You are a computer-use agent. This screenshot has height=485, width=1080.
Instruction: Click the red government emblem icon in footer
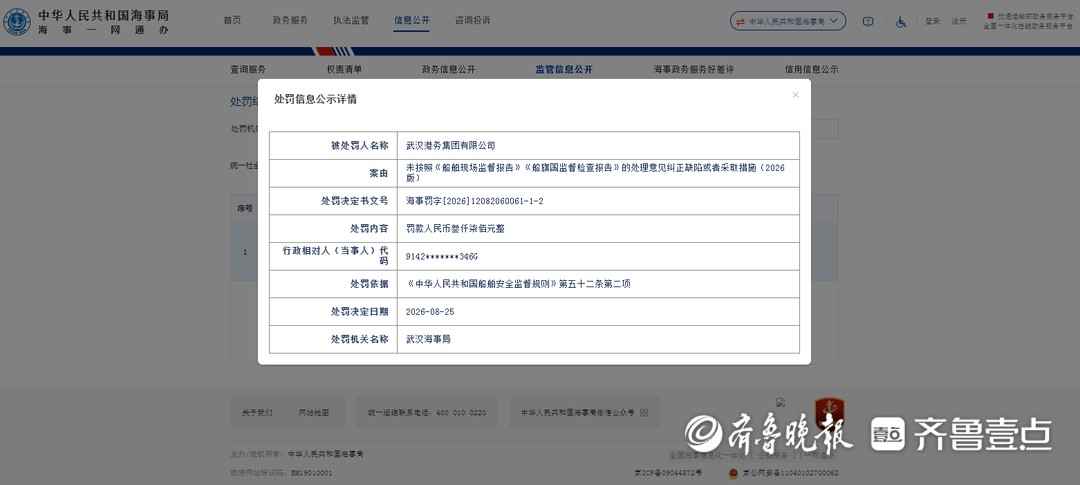pyautogui.click(x=829, y=412)
